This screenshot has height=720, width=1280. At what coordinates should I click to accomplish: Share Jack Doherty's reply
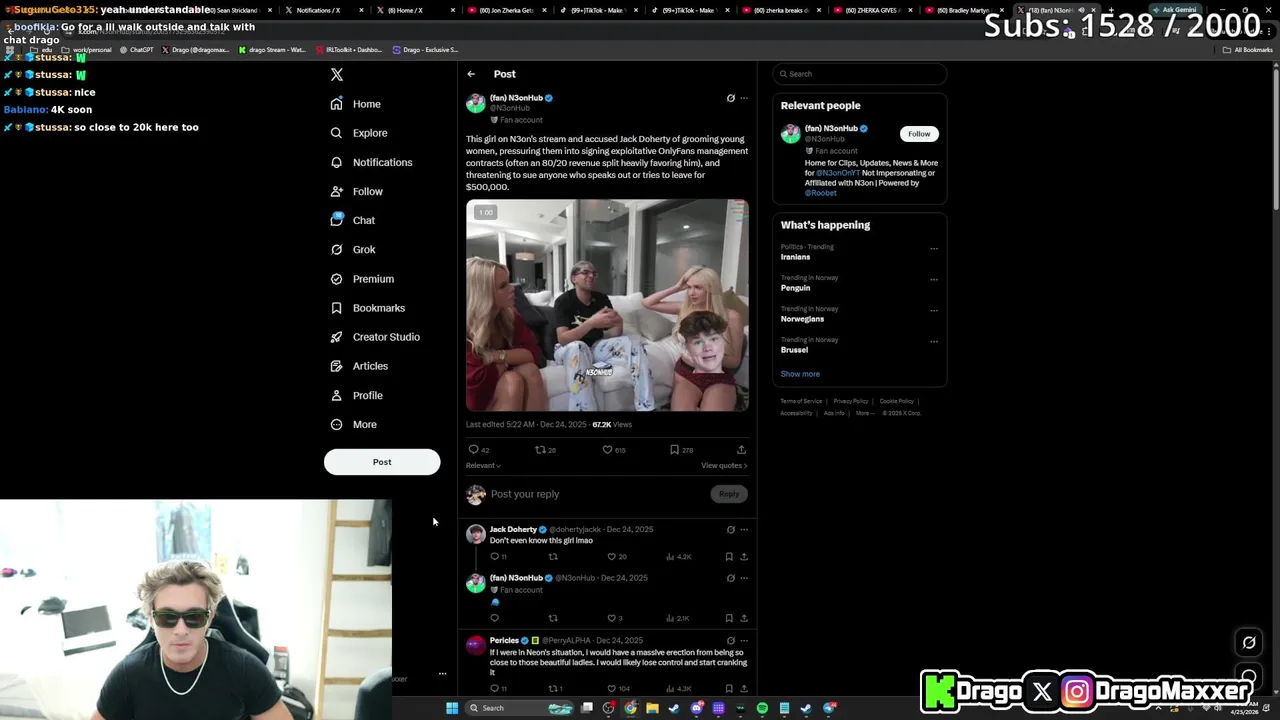[x=743, y=557]
